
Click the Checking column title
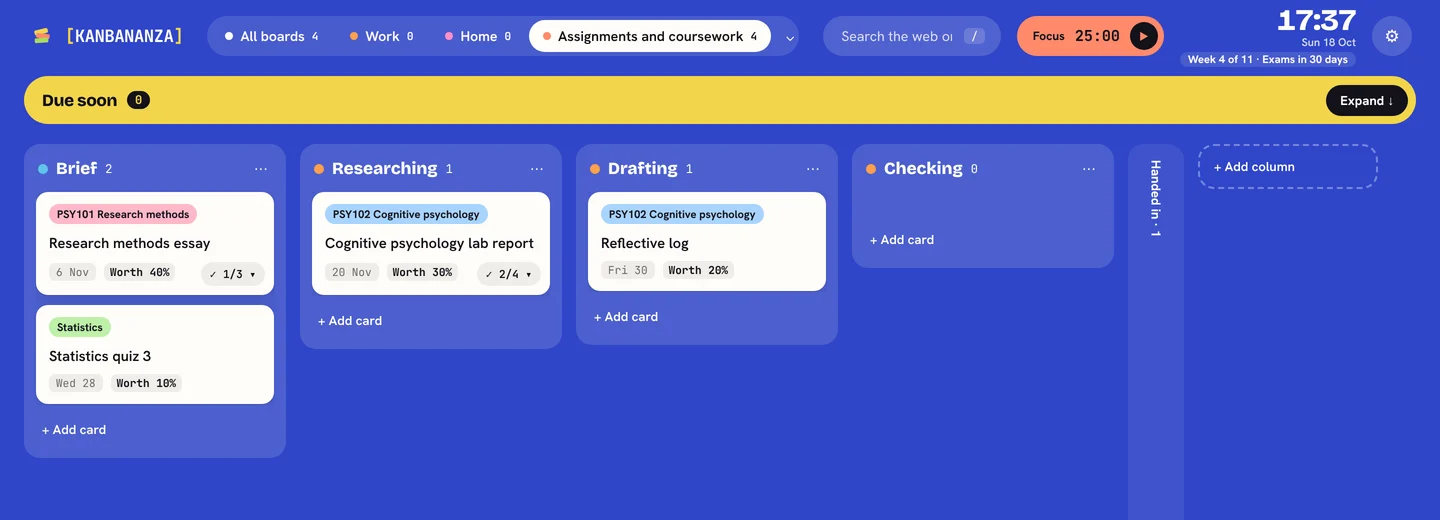[923, 168]
